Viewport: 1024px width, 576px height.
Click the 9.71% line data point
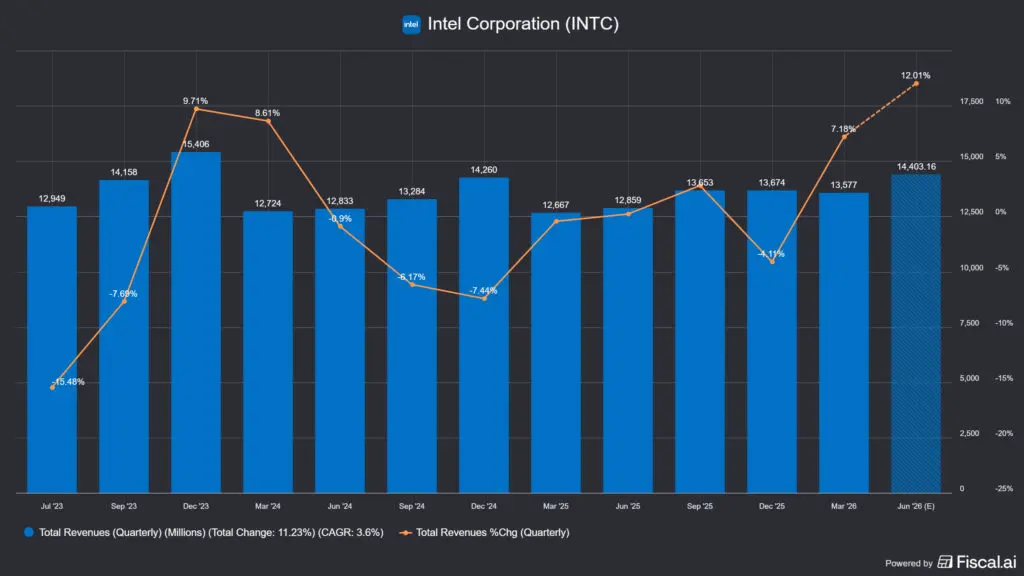click(x=196, y=109)
